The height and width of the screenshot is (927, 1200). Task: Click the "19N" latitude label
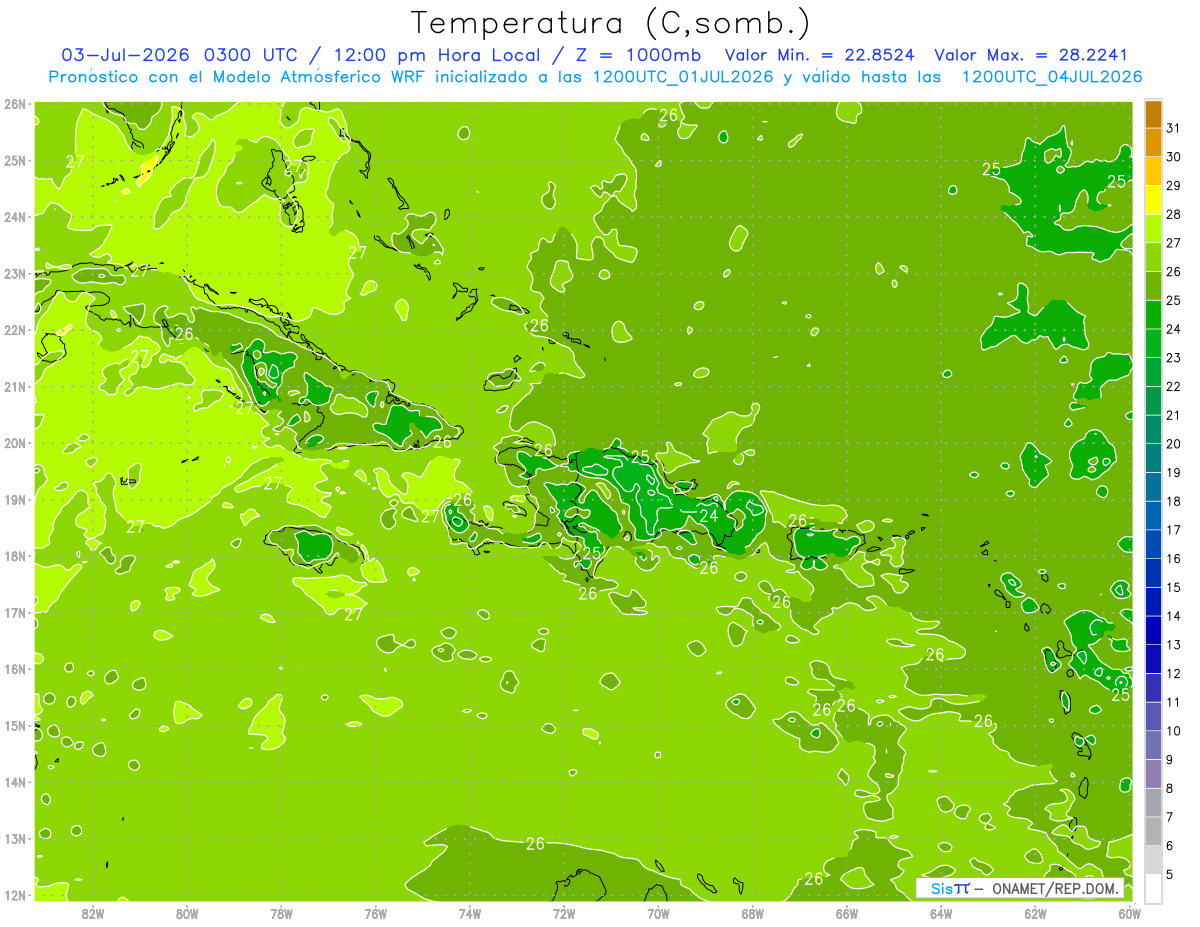[x=15, y=500]
